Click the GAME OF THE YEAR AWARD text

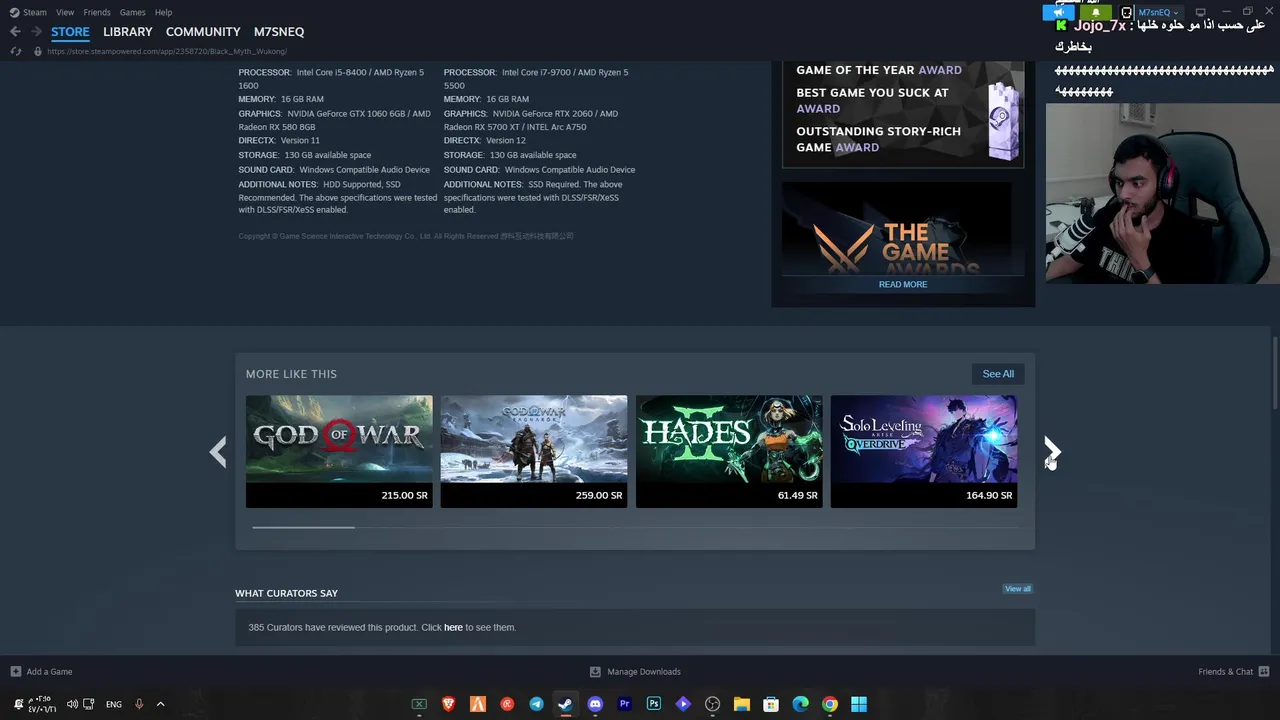tap(879, 70)
